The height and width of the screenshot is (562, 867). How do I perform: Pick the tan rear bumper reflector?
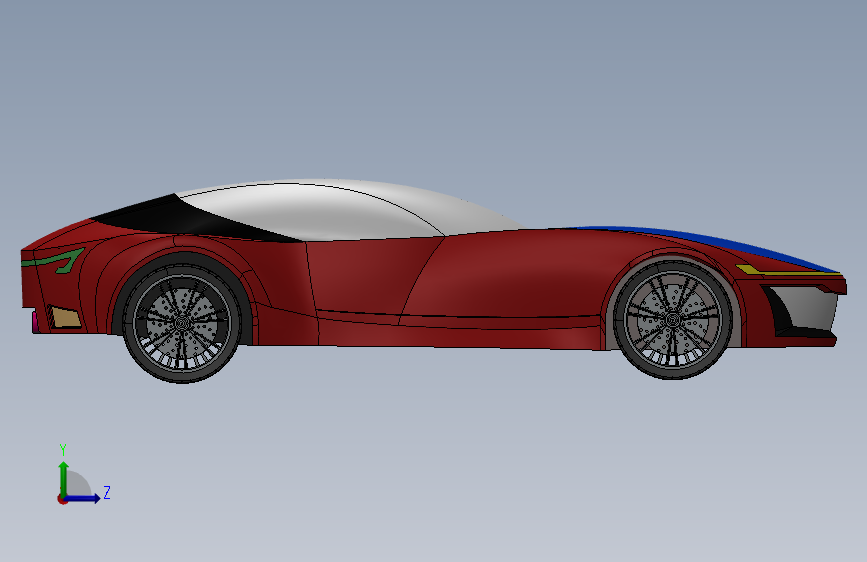64,318
